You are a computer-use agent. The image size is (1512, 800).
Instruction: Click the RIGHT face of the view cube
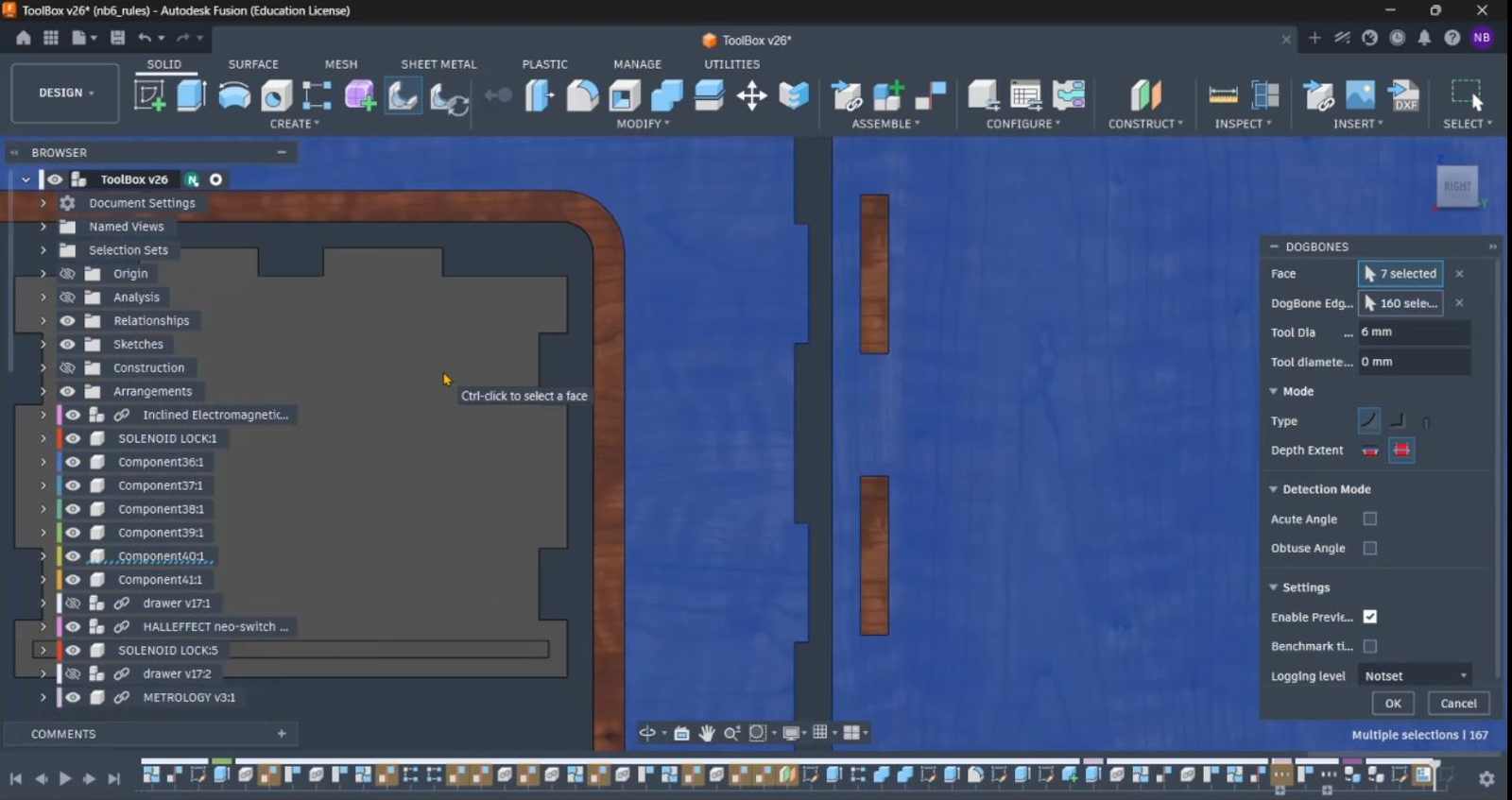click(1457, 186)
